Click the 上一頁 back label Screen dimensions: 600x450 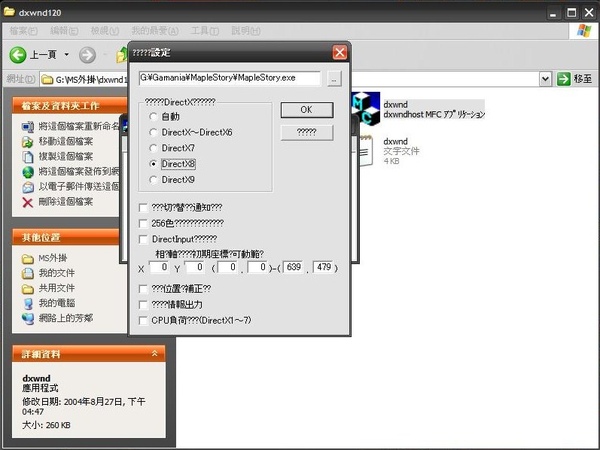[x=43, y=55]
